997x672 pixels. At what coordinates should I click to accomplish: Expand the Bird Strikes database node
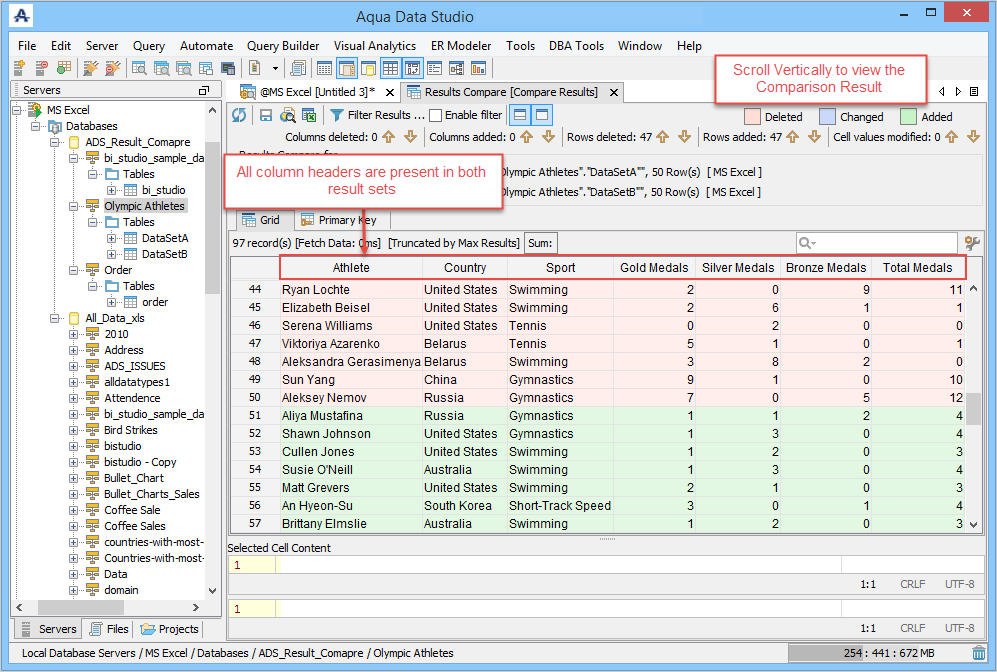(x=74, y=430)
